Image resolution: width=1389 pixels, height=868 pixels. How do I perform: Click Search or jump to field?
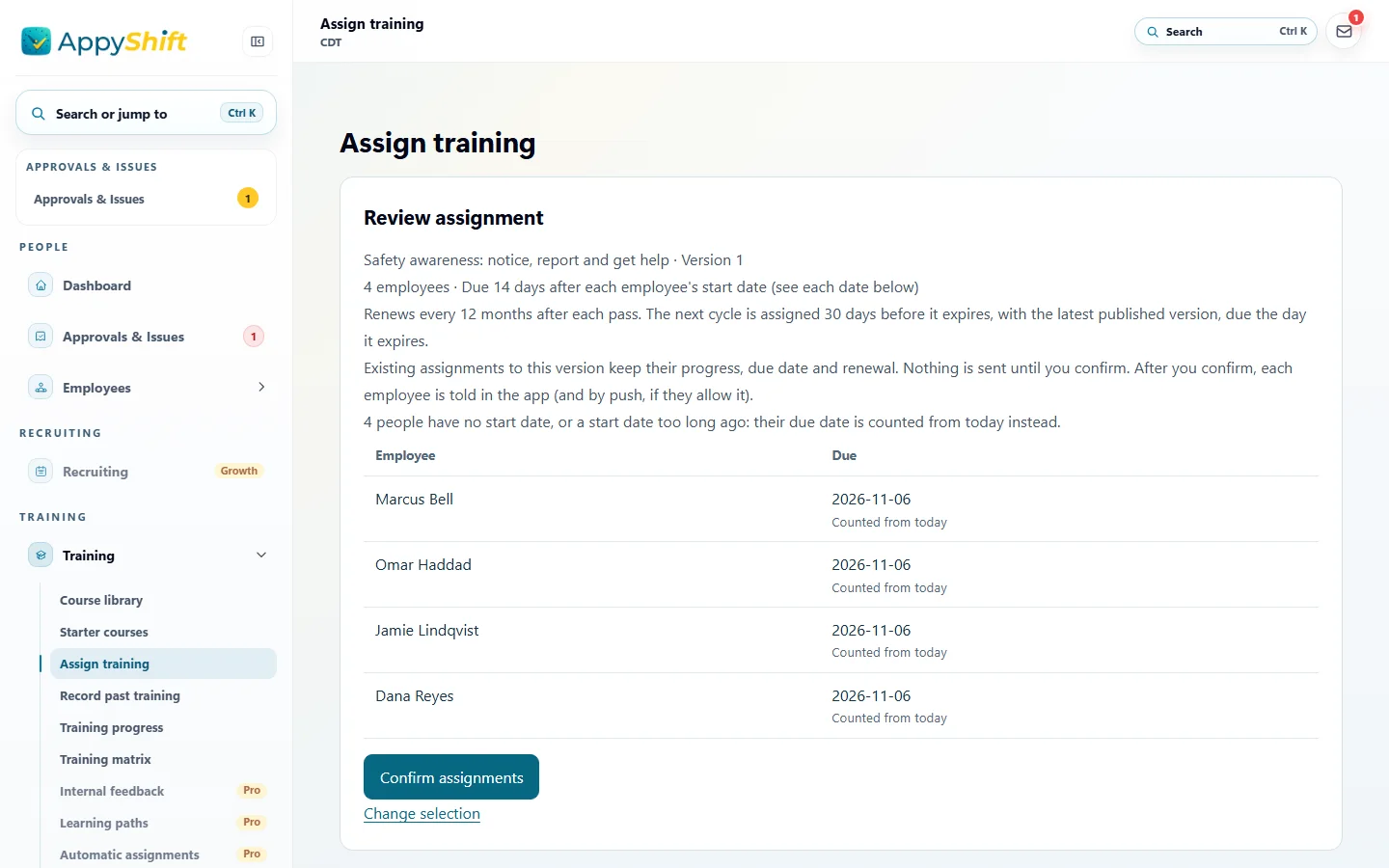tap(146, 114)
